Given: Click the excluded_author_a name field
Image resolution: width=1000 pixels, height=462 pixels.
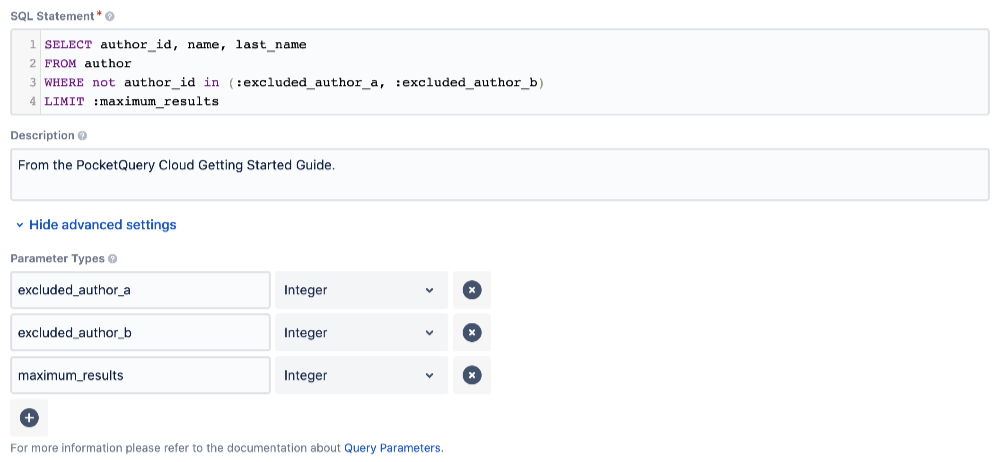Looking at the screenshot, I should pyautogui.click(x=140, y=290).
